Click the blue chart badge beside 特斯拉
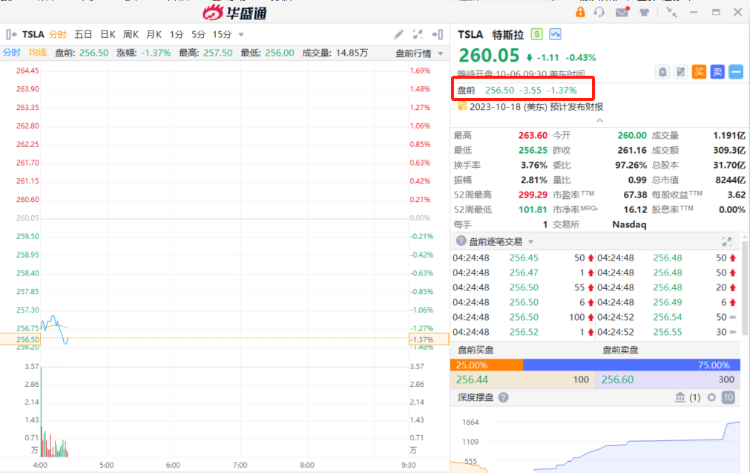This screenshot has width=750, height=473. [555, 34]
